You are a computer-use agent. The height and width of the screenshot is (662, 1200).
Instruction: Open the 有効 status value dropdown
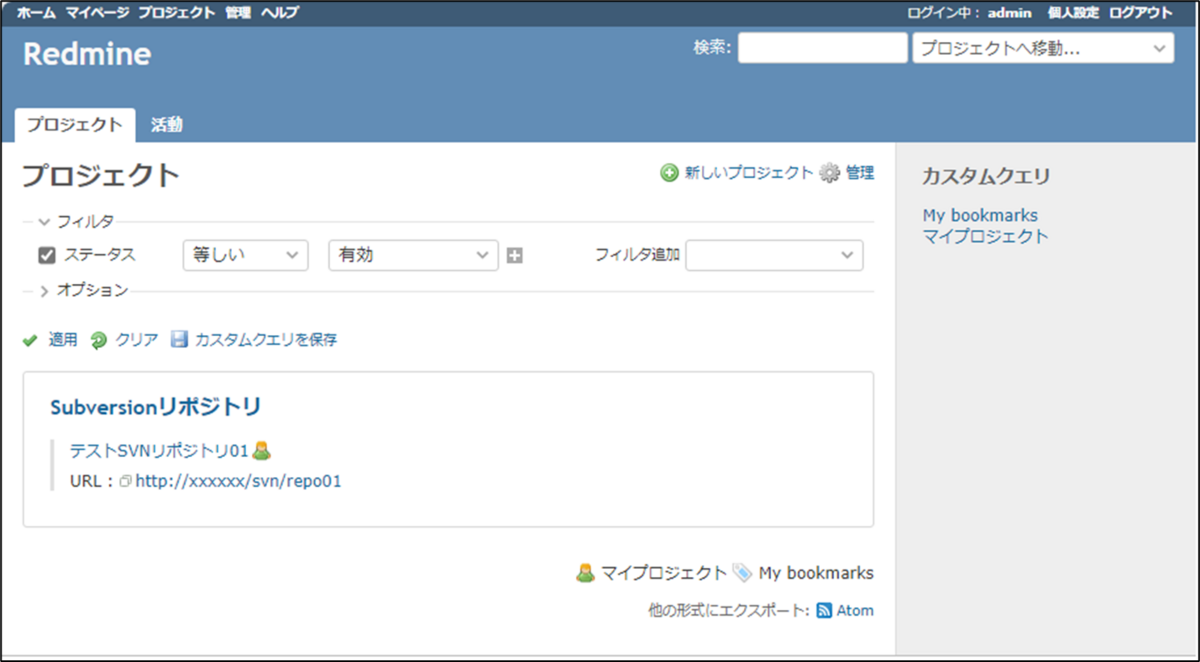tap(412, 255)
